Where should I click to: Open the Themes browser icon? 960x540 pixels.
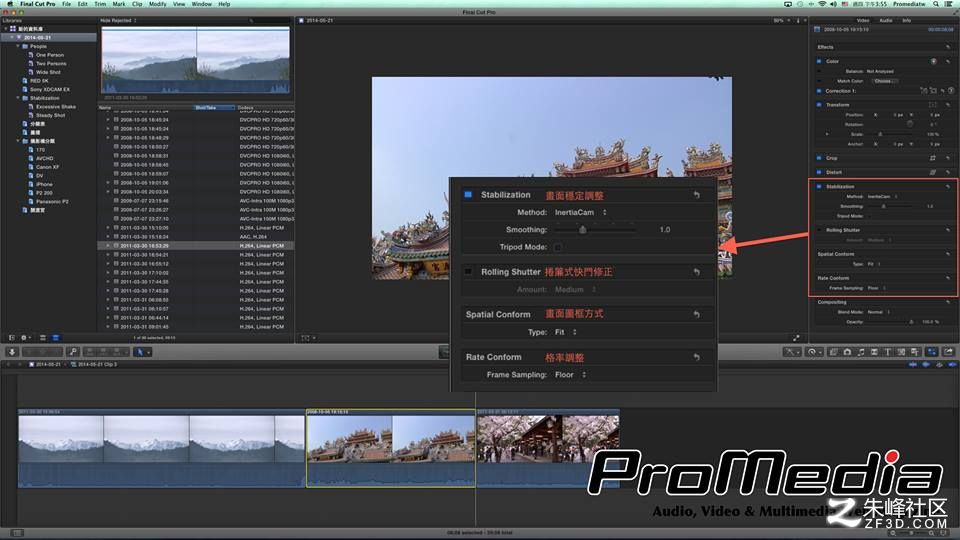point(915,352)
